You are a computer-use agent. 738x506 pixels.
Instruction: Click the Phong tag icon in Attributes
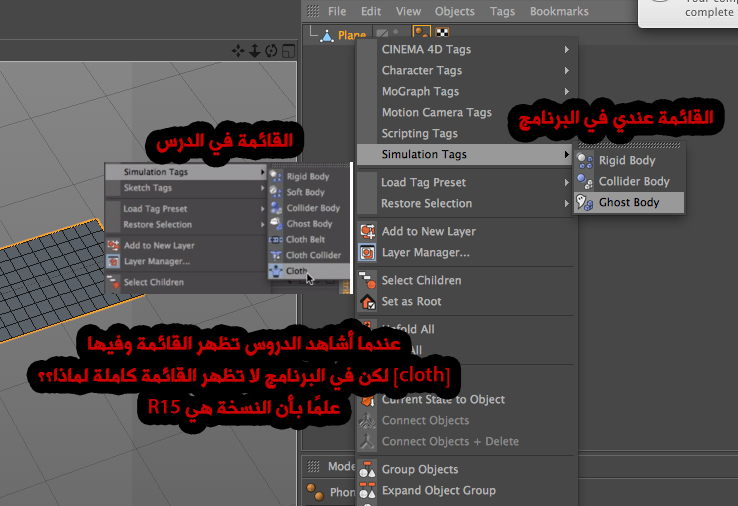(x=315, y=492)
